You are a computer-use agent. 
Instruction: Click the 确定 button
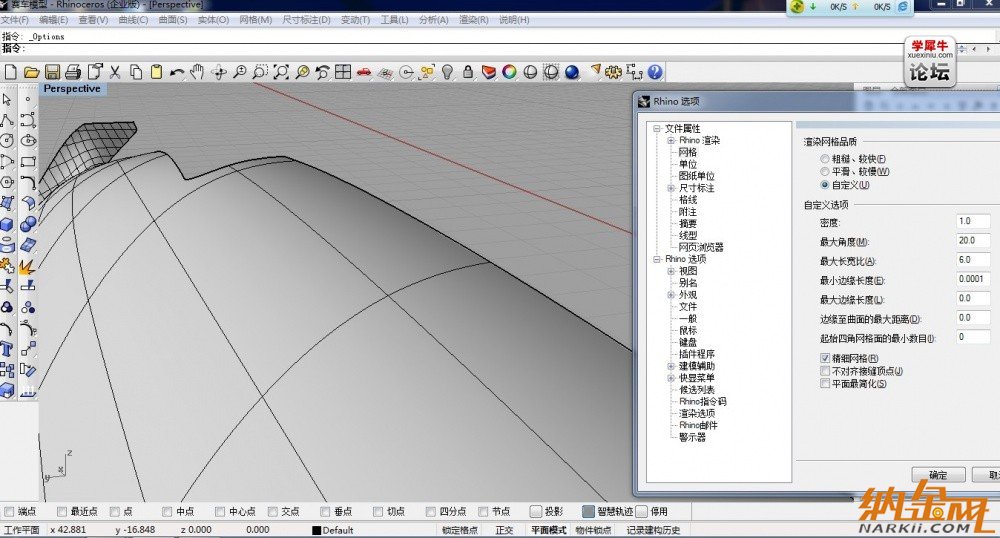pos(938,475)
